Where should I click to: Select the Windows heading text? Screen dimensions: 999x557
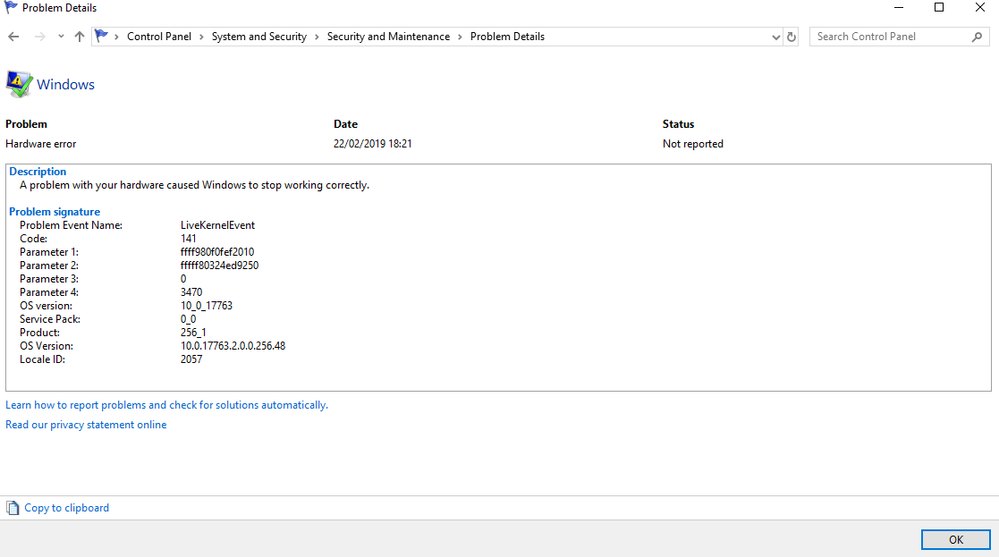66,84
